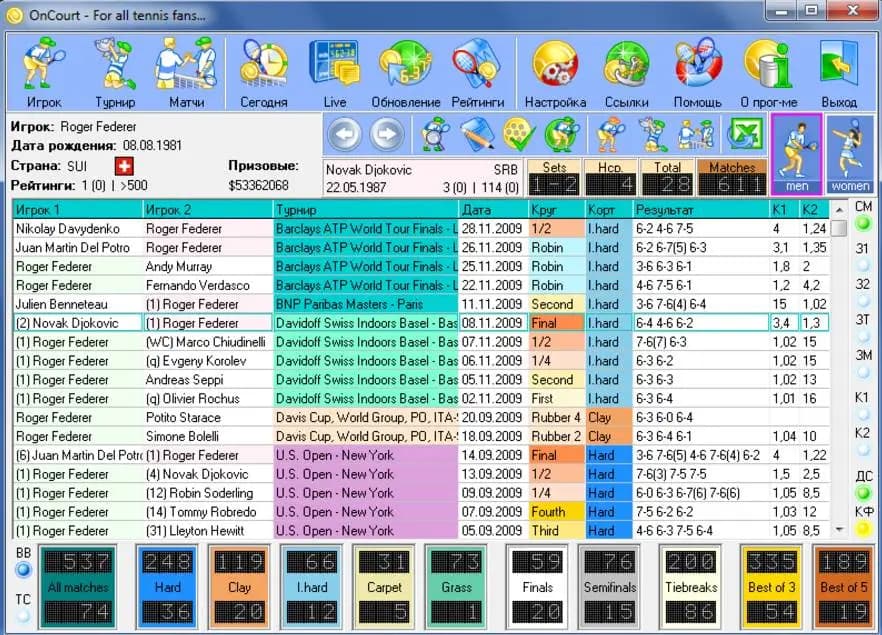Go back with left arrow button

coord(344,134)
